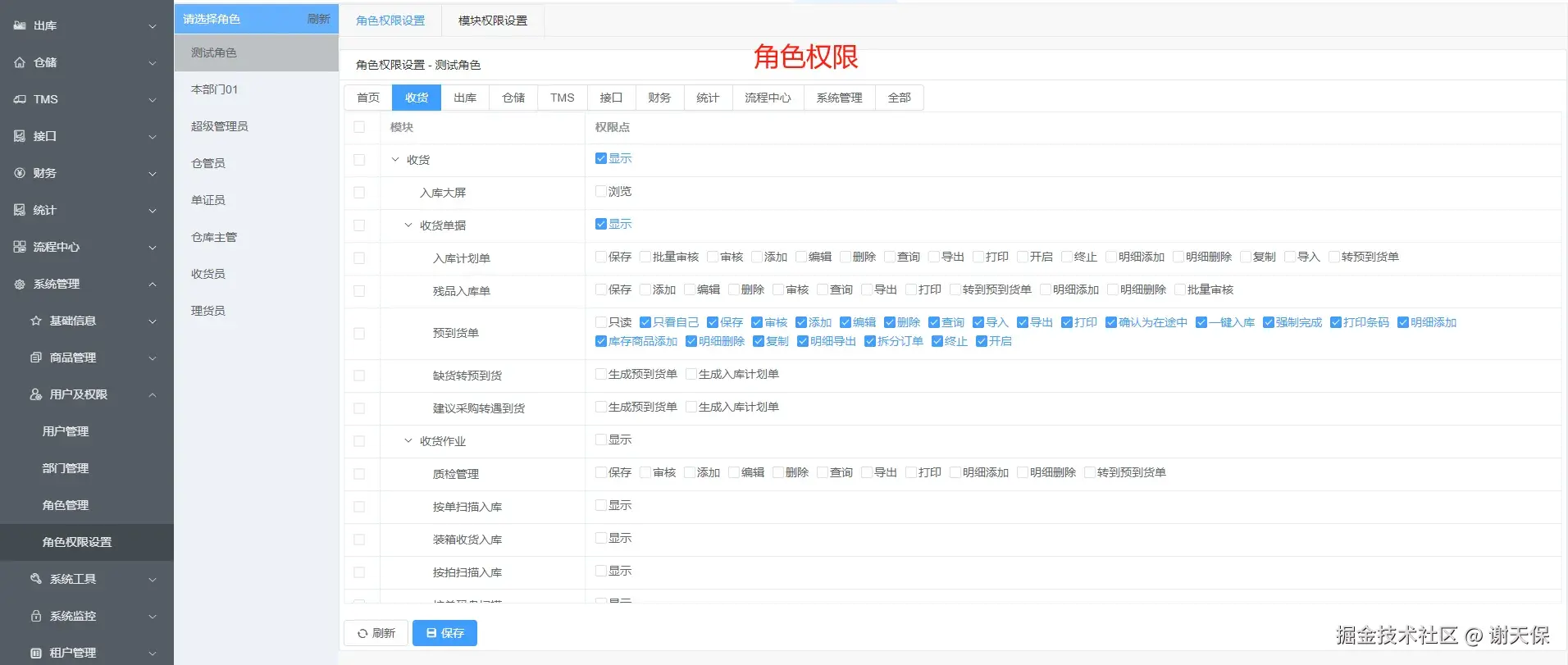The image size is (1568, 665).
Task: Tick the select-all checkbox in 模块 header
Action: (359, 127)
